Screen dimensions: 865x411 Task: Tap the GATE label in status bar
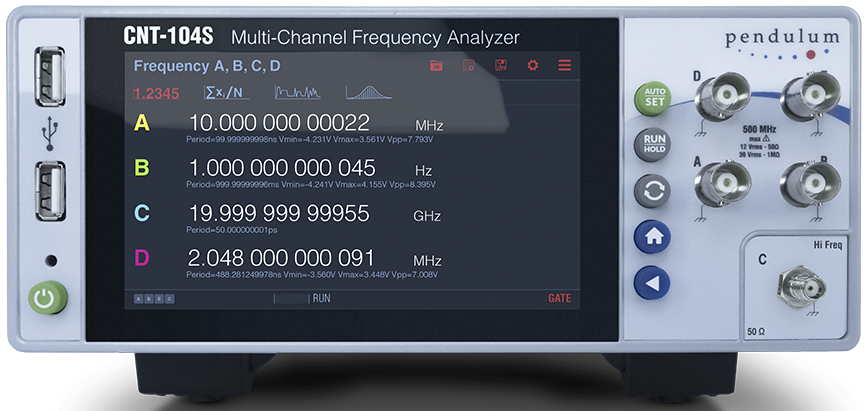click(x=560, y=298)
